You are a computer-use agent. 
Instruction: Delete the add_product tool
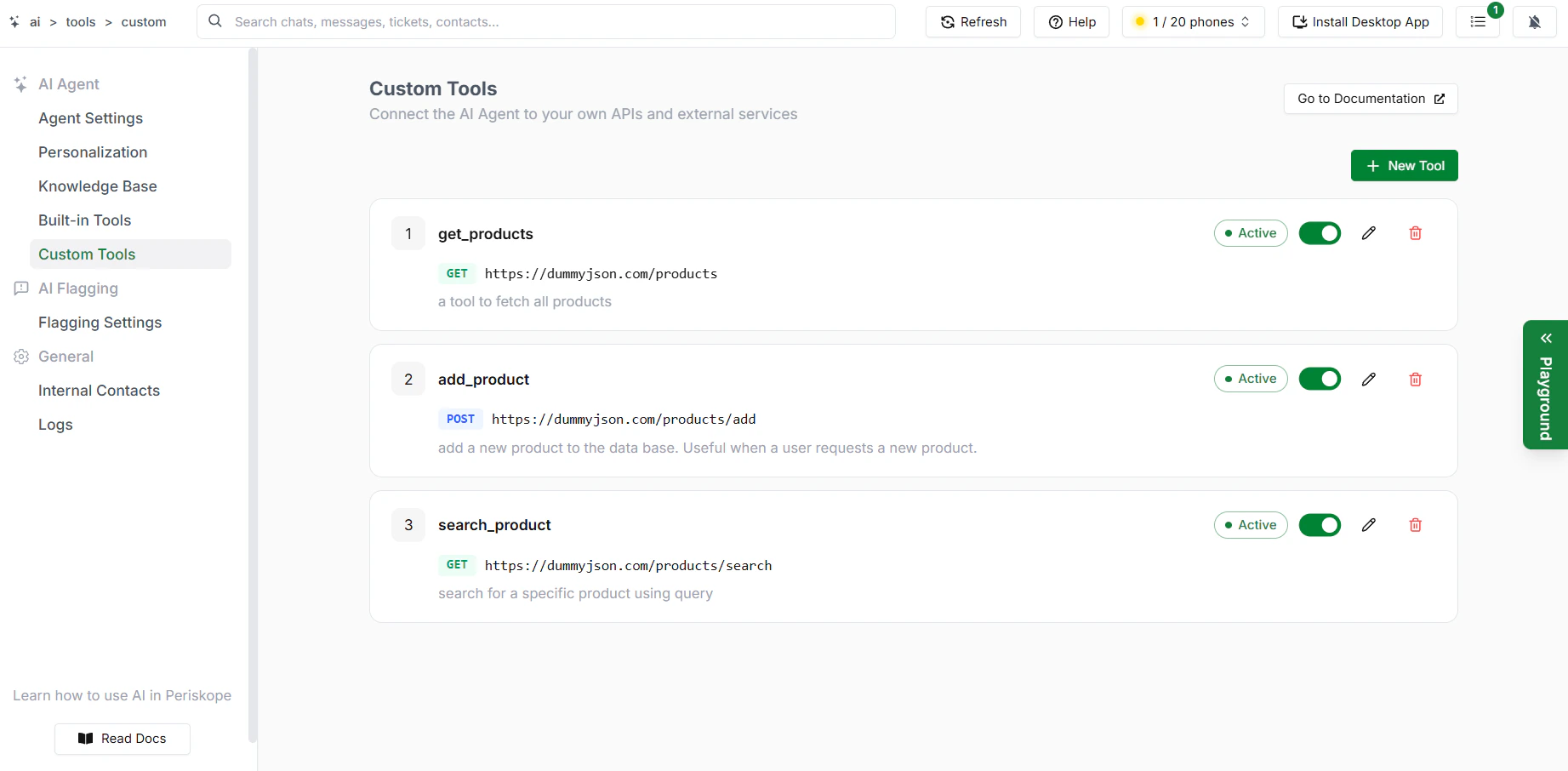tap(1415, 379)
